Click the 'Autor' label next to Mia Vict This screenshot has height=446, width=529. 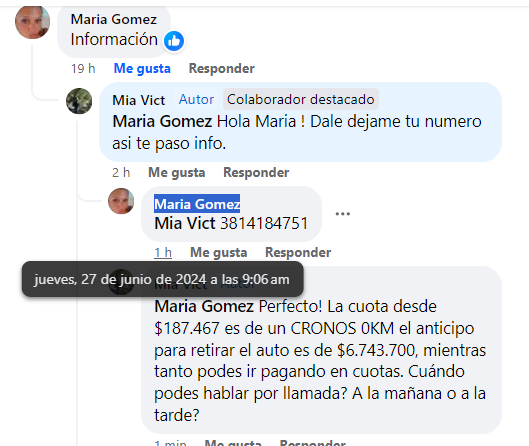pos(196,100)
